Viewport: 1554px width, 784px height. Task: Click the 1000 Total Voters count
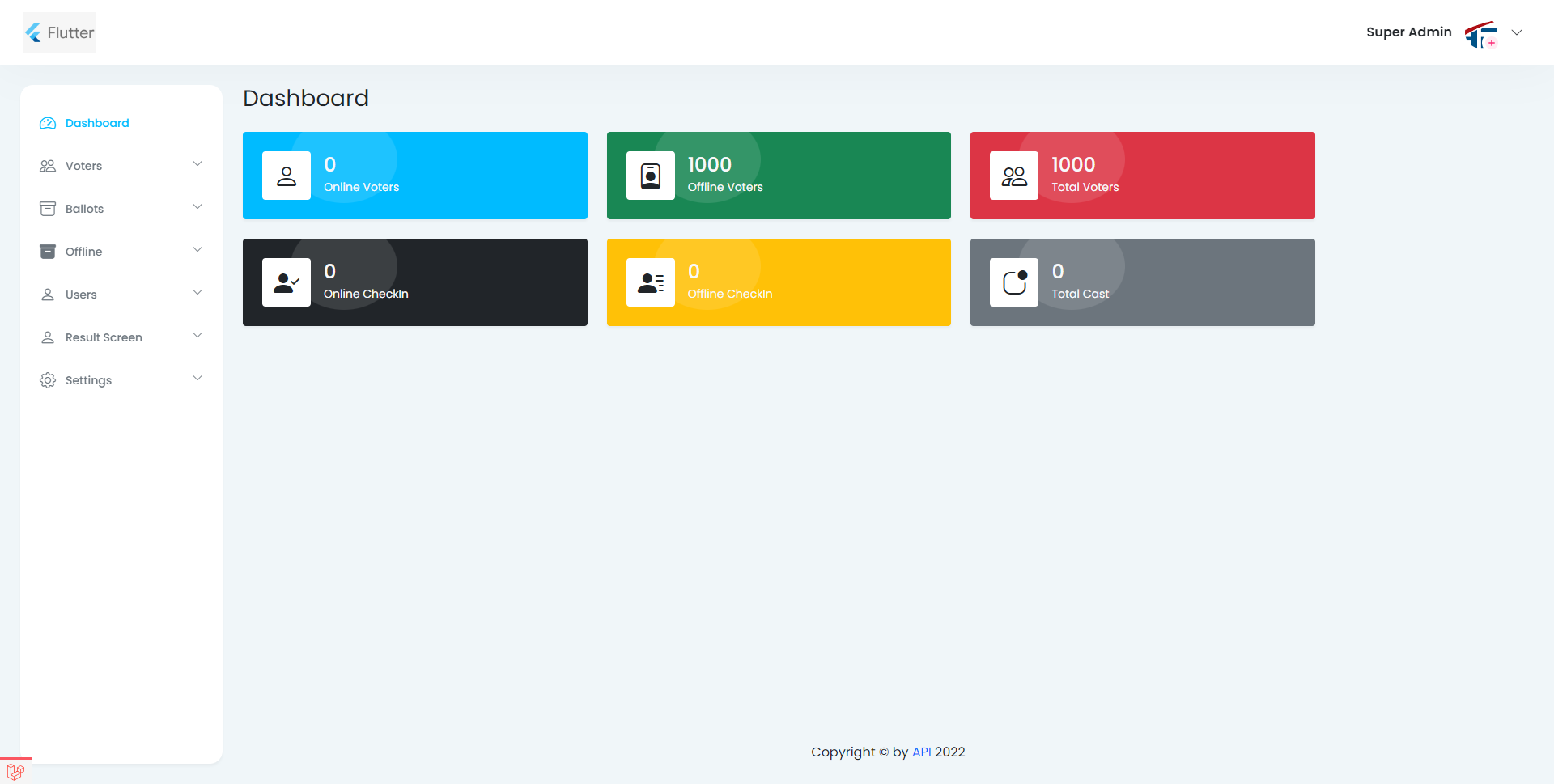click(1073, 164)
